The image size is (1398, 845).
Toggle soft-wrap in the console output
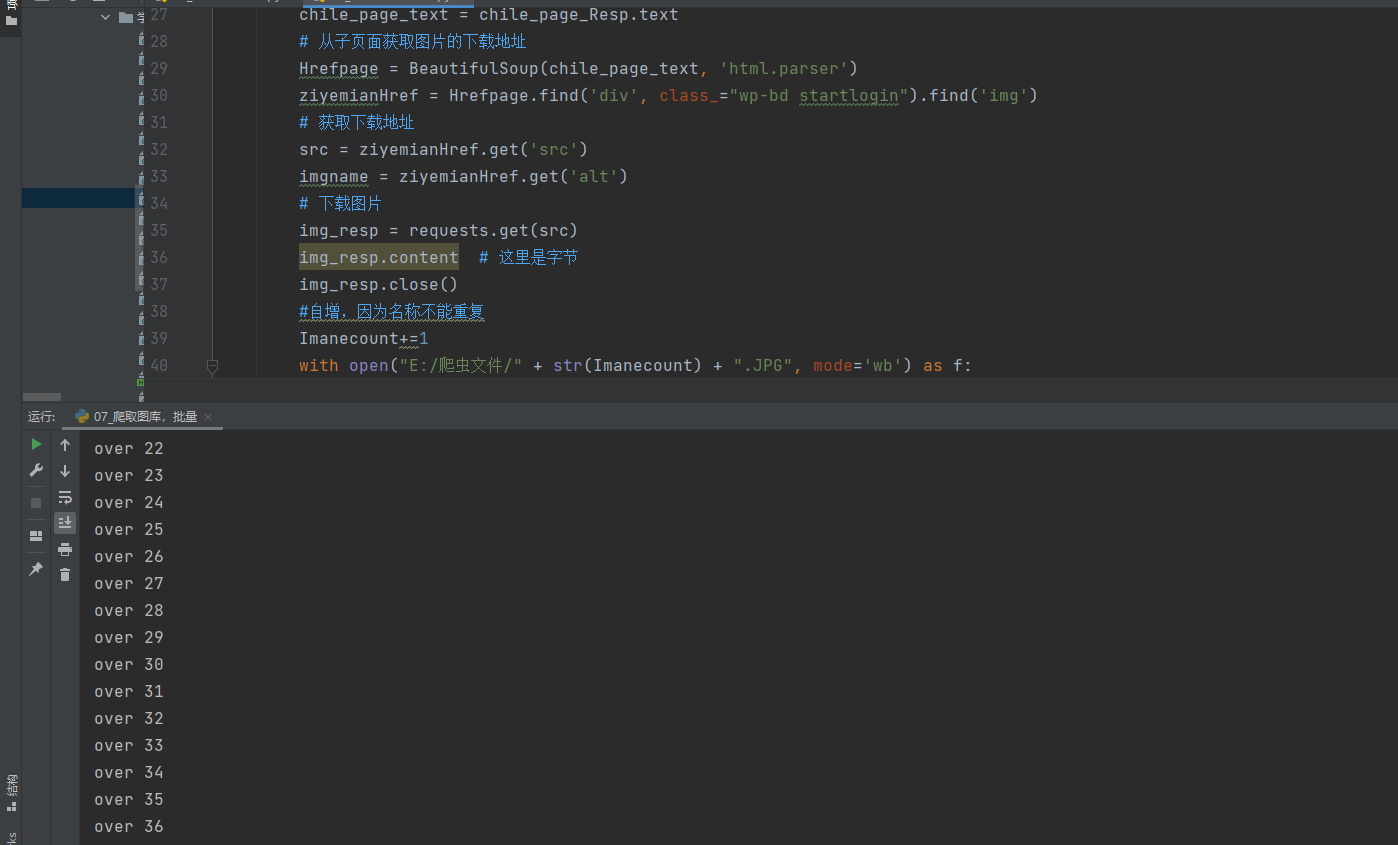(65, 497)
